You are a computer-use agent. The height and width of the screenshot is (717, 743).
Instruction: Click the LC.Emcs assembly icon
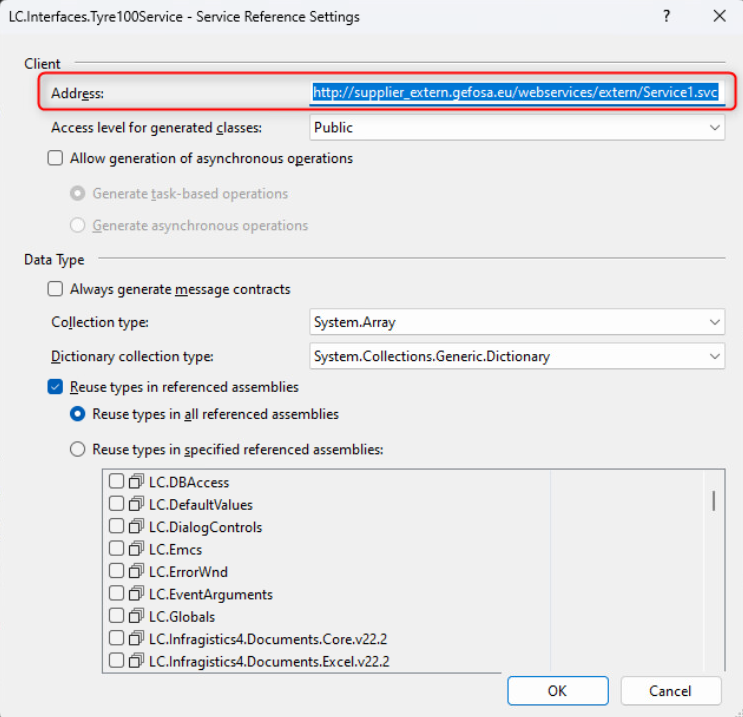(x=136, y=549)
